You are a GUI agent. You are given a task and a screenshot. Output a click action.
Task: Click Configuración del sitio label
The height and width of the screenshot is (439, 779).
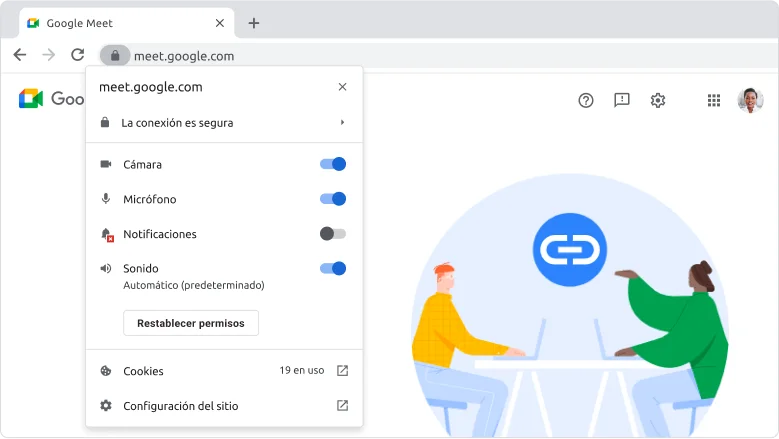click(181, 406)
